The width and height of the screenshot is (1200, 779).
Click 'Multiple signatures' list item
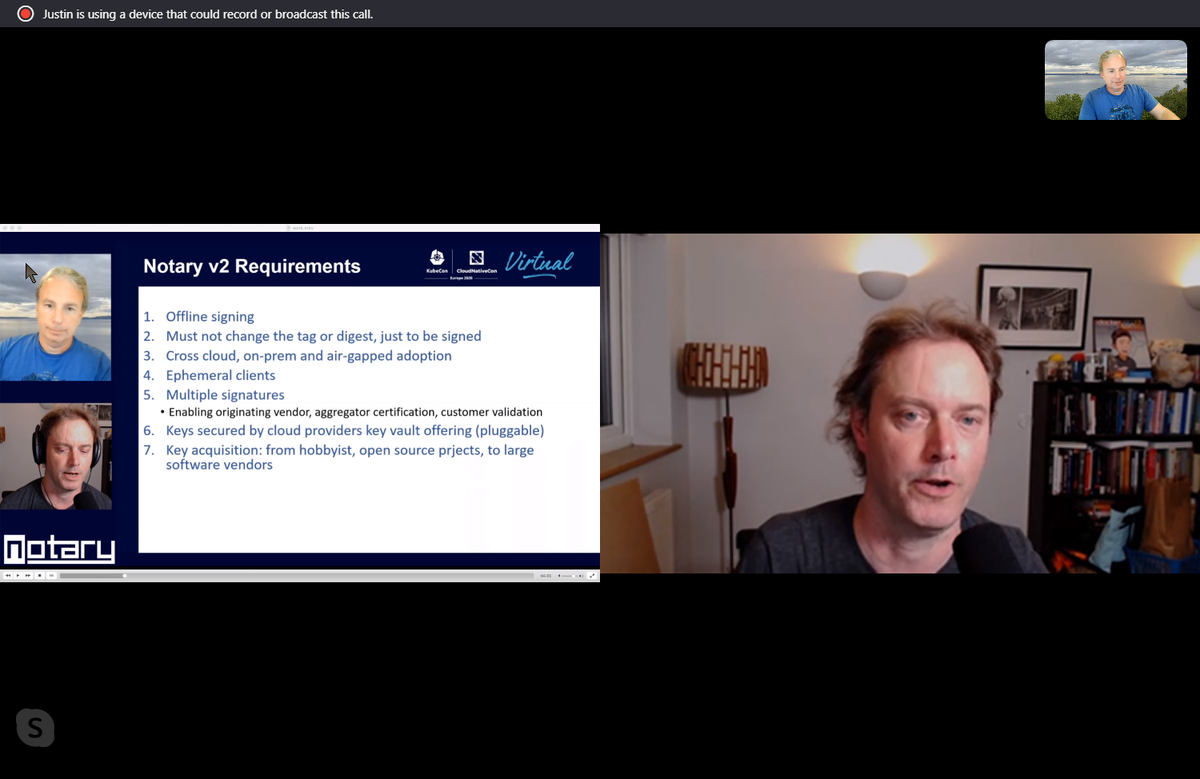225,395
